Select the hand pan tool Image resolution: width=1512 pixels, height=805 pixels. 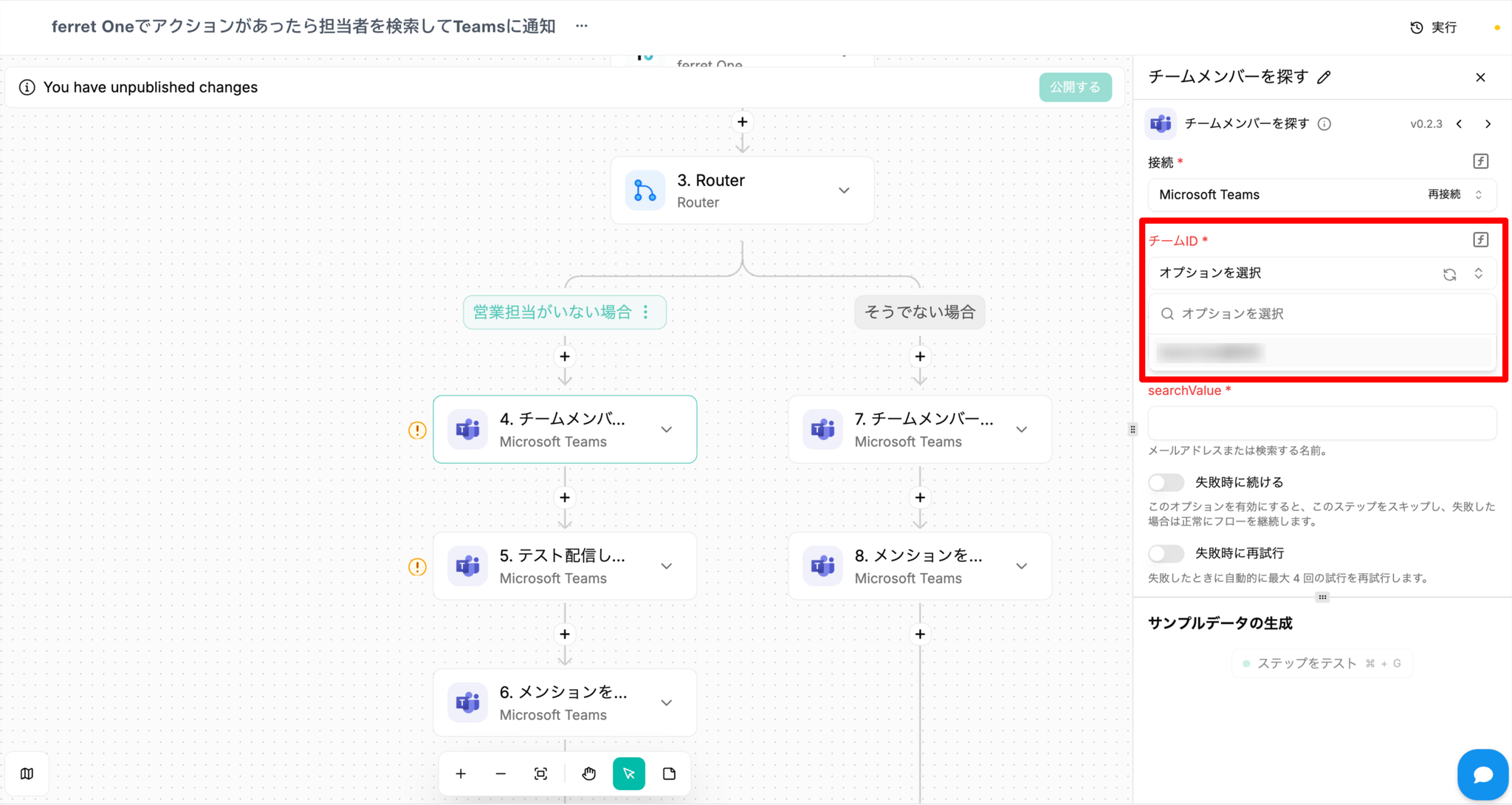pyautogui.click(x=588, y=773)
